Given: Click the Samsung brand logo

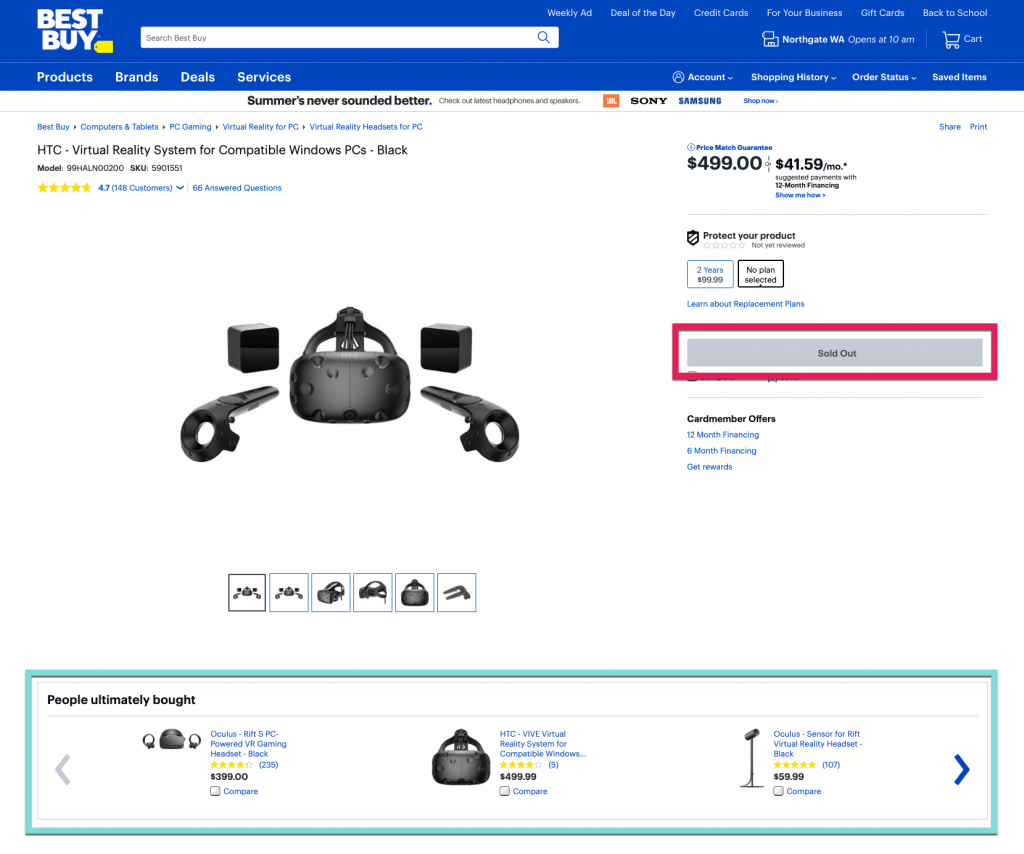Looking at the screenshot, I should coord(699,101).
